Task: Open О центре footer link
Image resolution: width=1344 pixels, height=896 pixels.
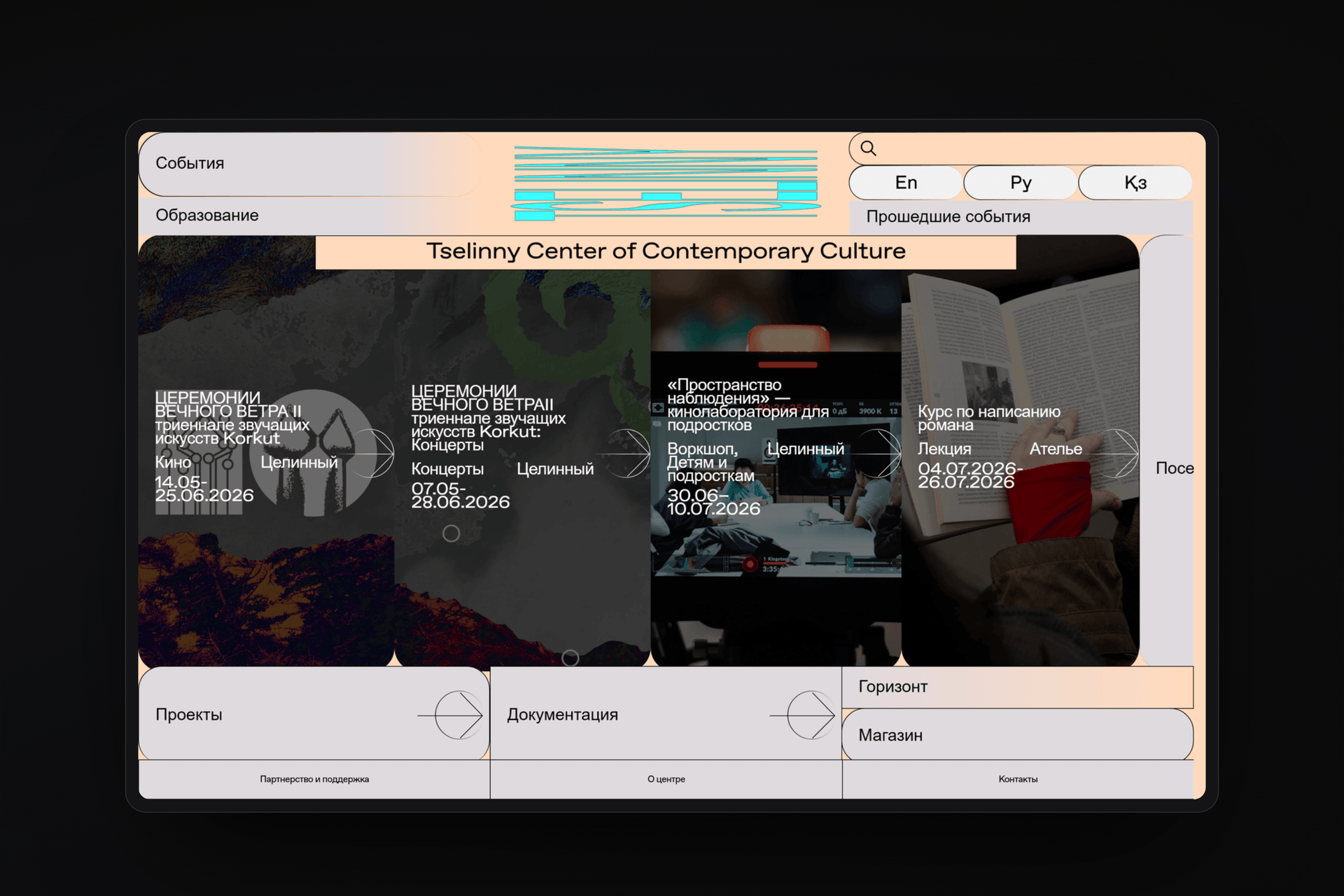Action: (666, 779)
